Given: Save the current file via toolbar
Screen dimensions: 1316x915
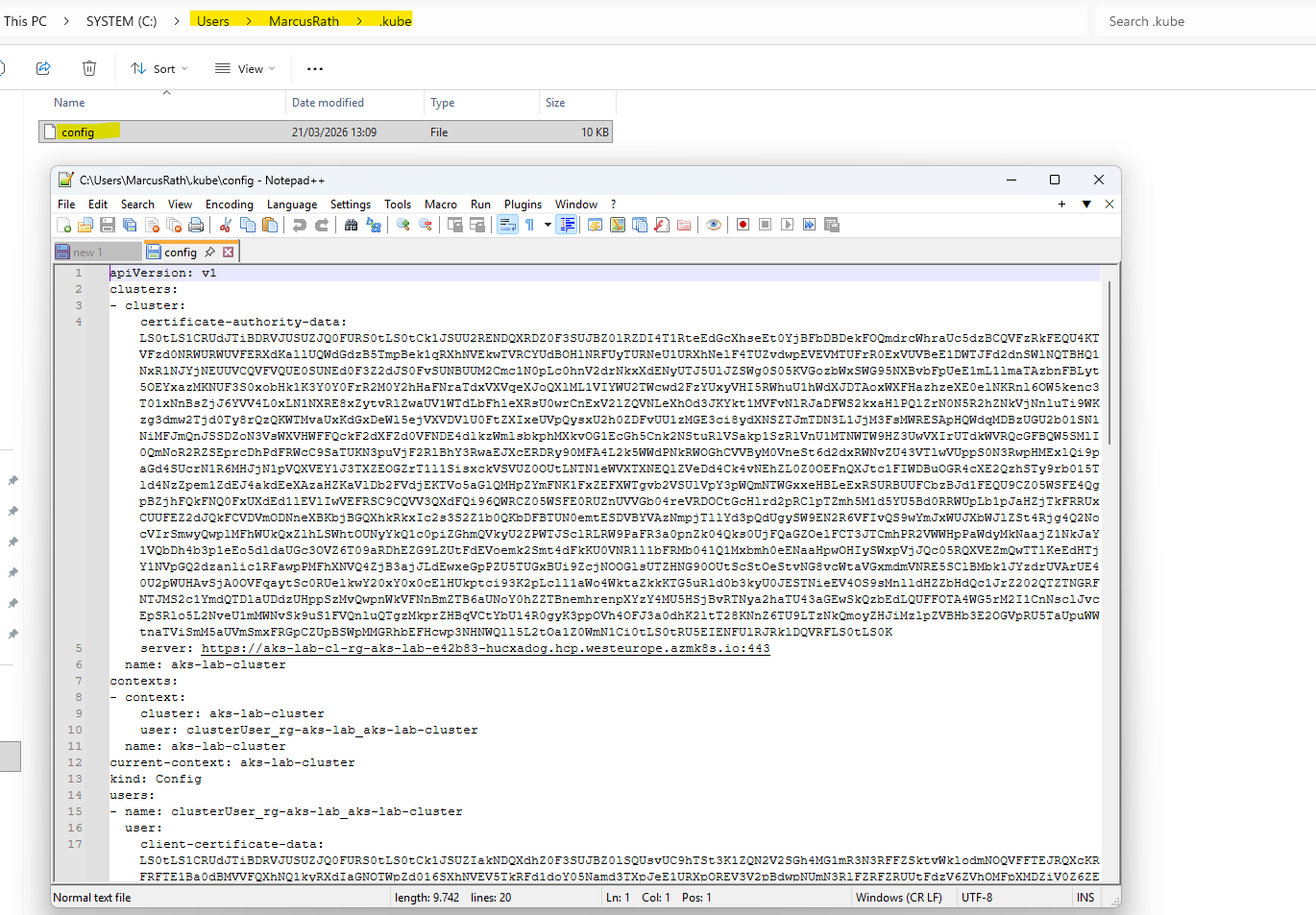Looking at the screenshot, I should coord(108,225).
